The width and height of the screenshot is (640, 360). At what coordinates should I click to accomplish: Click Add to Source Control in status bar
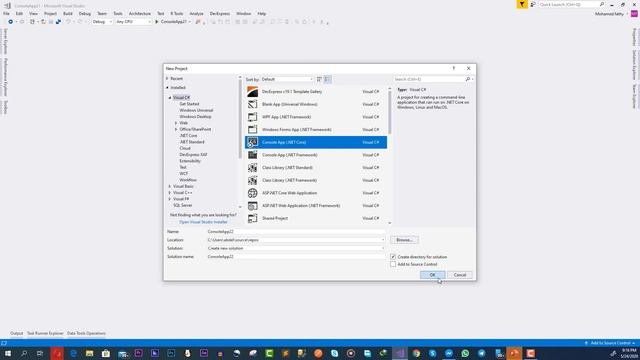pyautogui.click(x=610, y=343)
